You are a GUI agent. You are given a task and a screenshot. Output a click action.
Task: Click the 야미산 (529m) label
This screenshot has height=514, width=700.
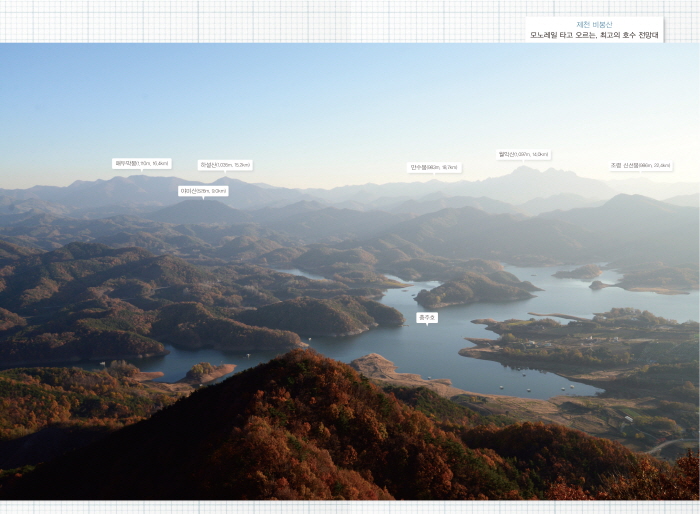pos(203,190)
